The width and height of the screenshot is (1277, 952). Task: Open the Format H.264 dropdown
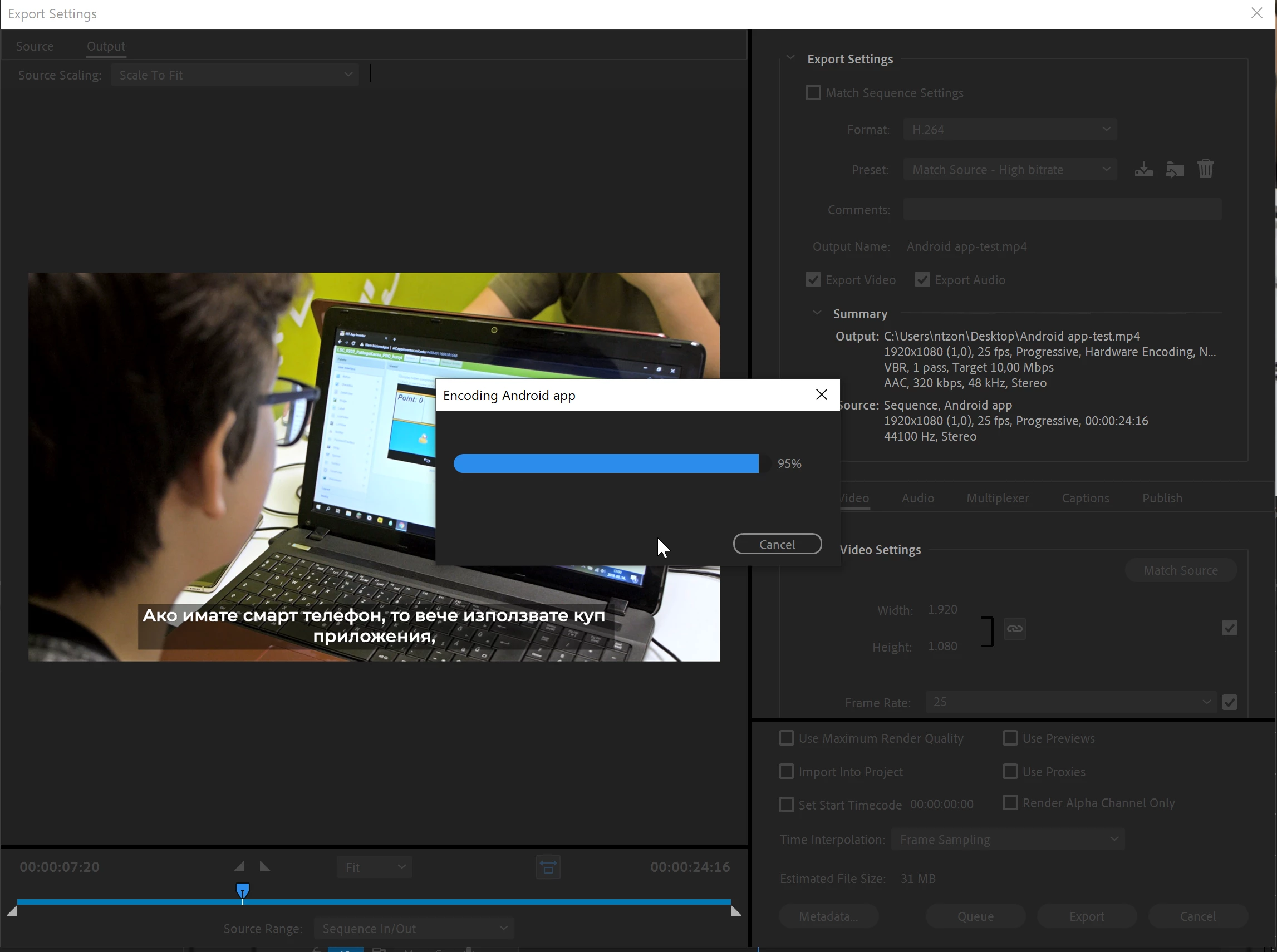coord(1009,130)
